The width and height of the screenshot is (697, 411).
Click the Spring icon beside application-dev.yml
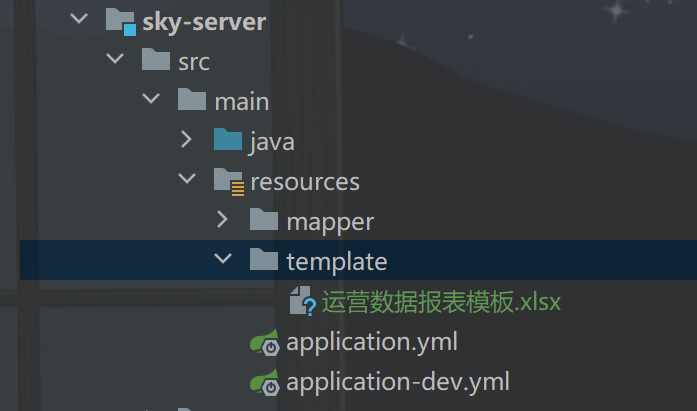coord(265,382)
